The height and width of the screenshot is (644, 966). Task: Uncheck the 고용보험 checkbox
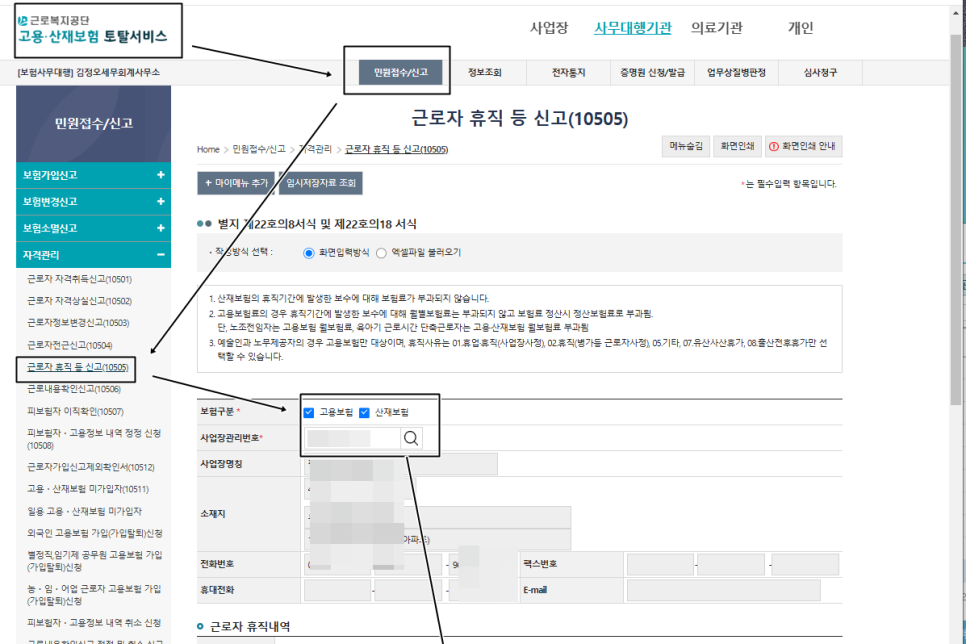pyautogui.click(x=310, y=412)
